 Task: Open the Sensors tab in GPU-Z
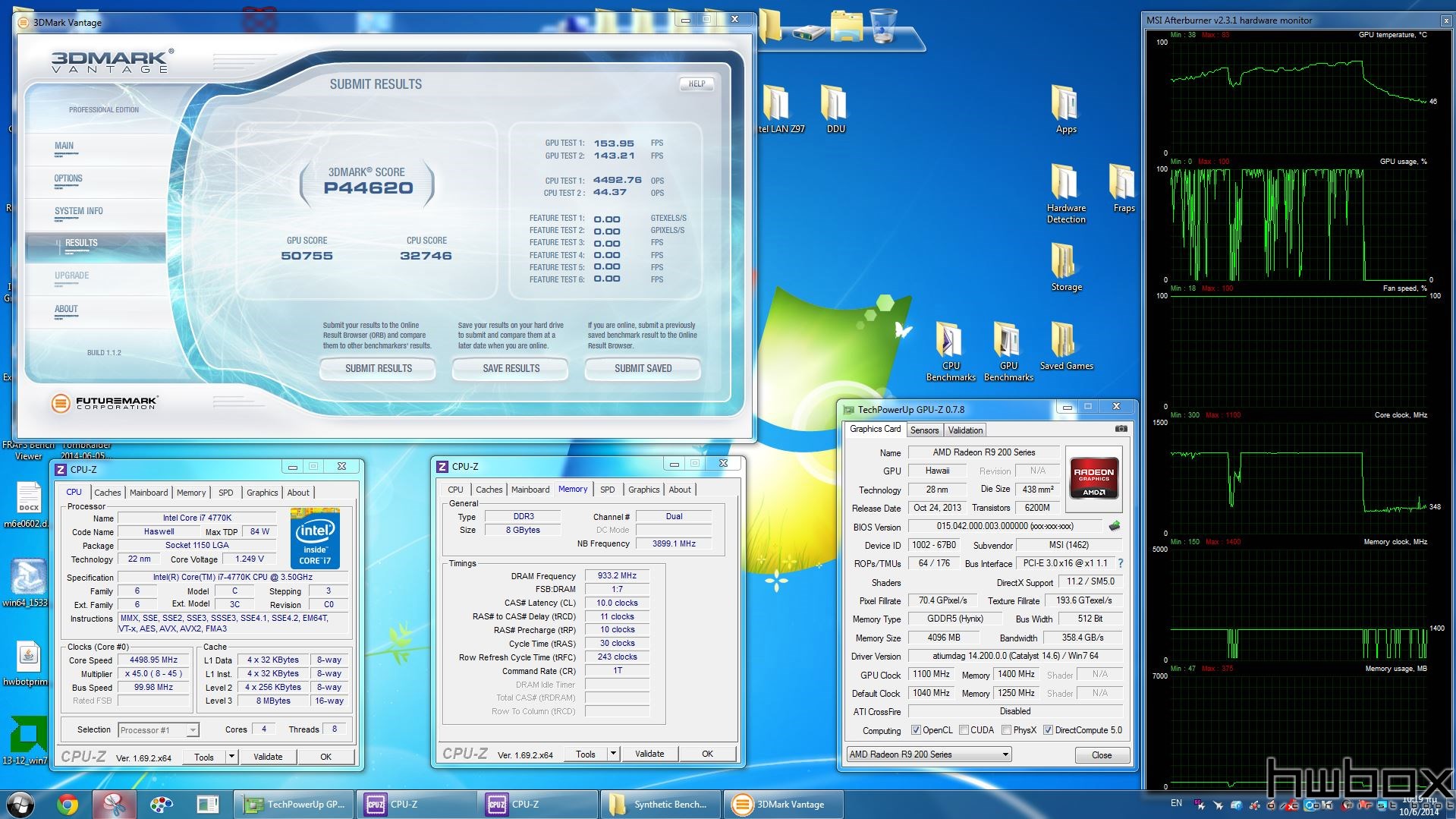tap(924, 430)
